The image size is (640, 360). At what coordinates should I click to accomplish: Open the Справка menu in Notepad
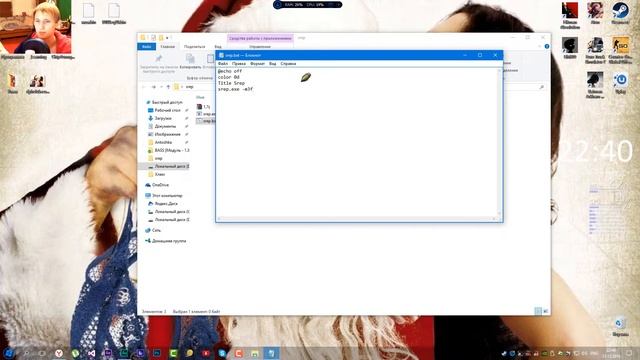click(x=288, y=64)
